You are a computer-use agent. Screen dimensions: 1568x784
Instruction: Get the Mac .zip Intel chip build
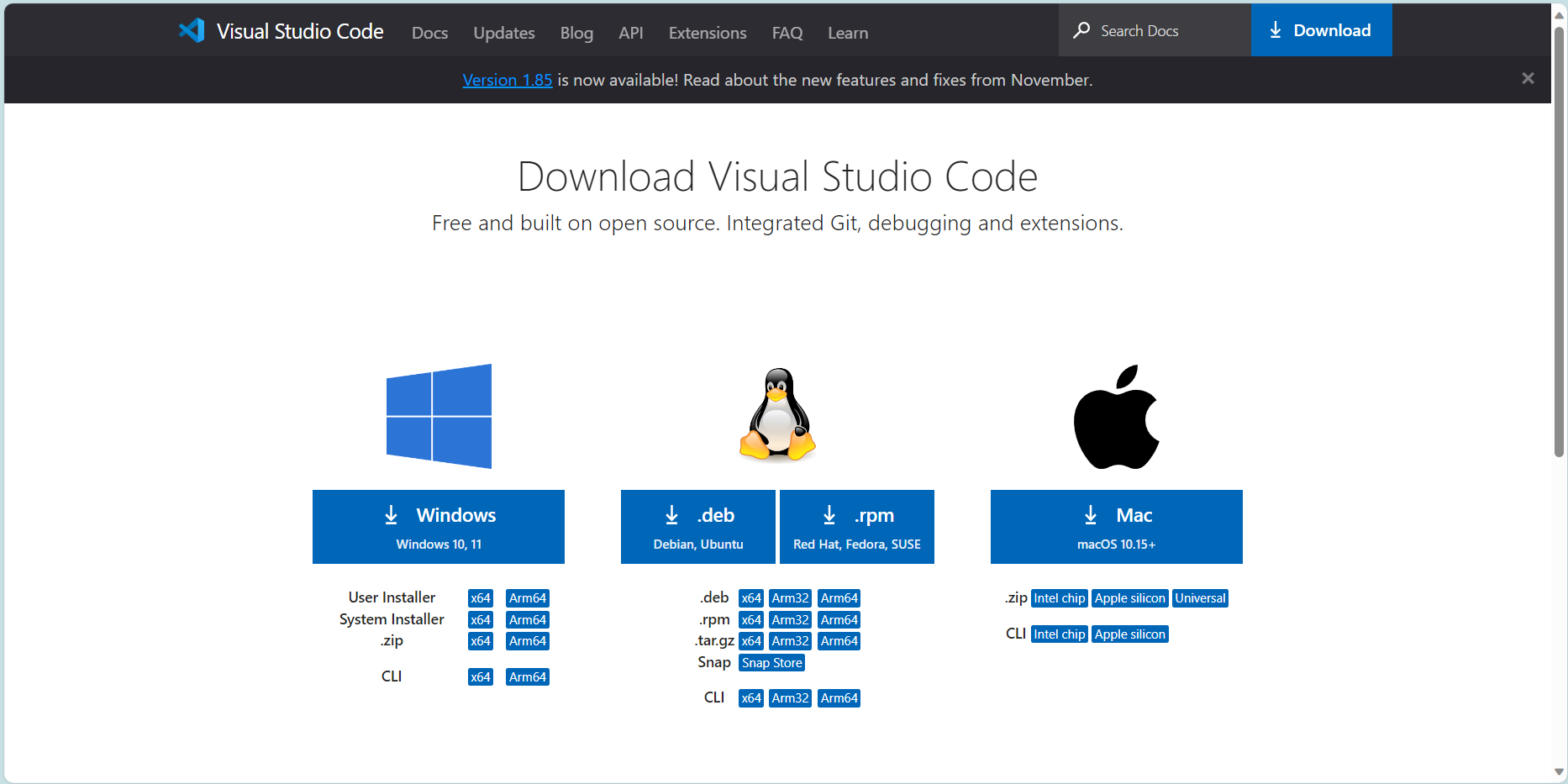[1060, 598]
